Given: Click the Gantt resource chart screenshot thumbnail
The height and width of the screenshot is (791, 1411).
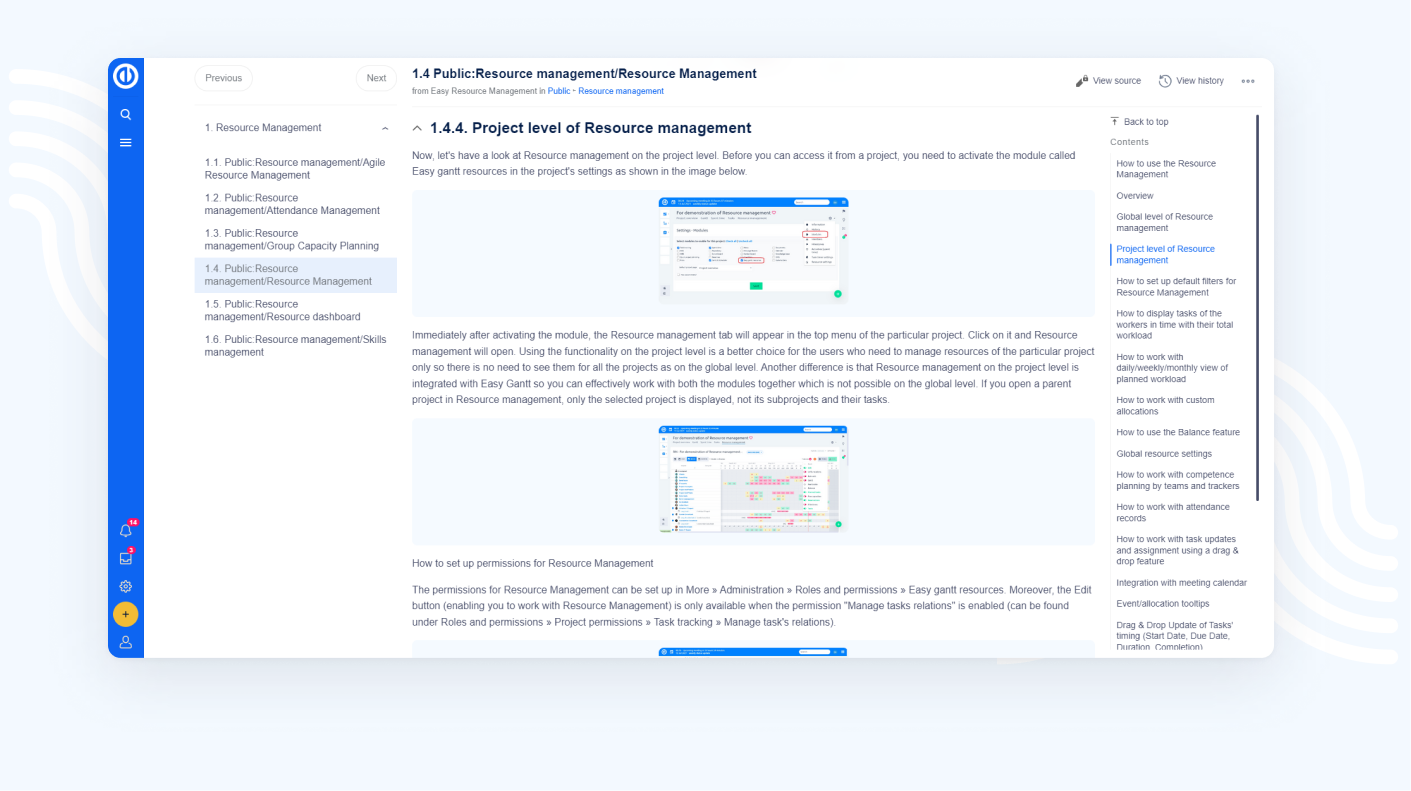Looking at the screenshot, I should [753, 478].
